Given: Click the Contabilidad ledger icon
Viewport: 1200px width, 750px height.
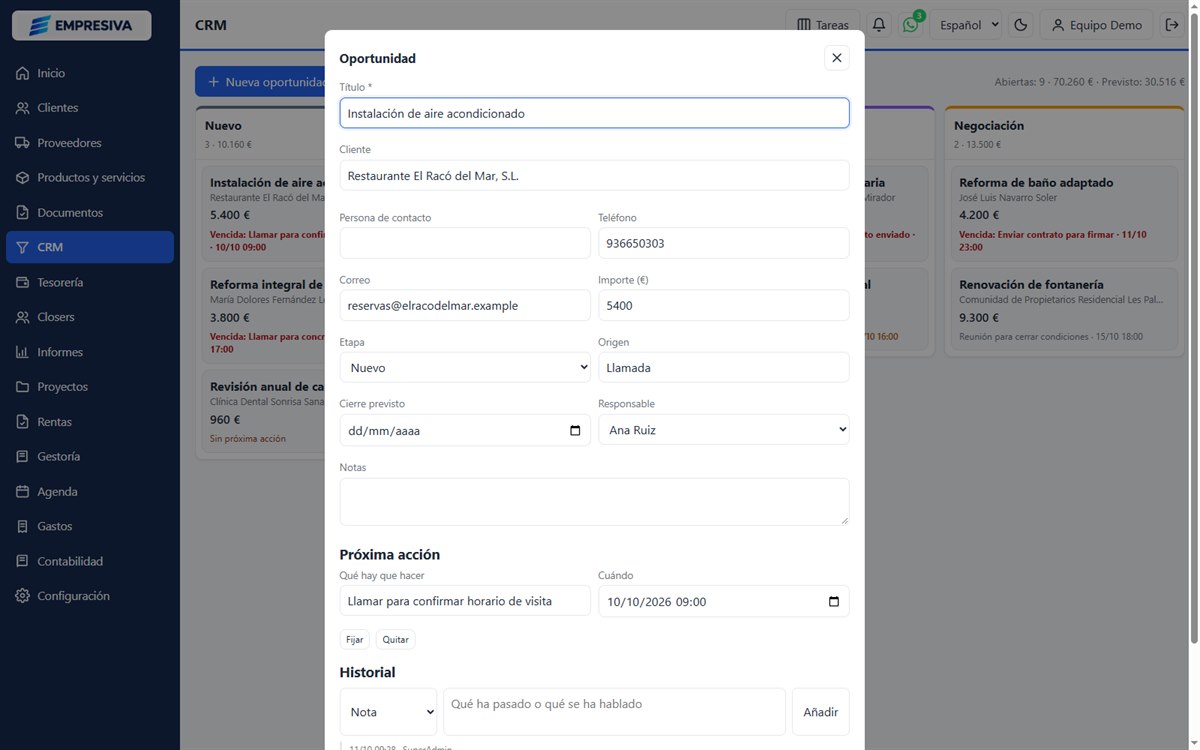Looking at the screenshot, I should 22,562.
